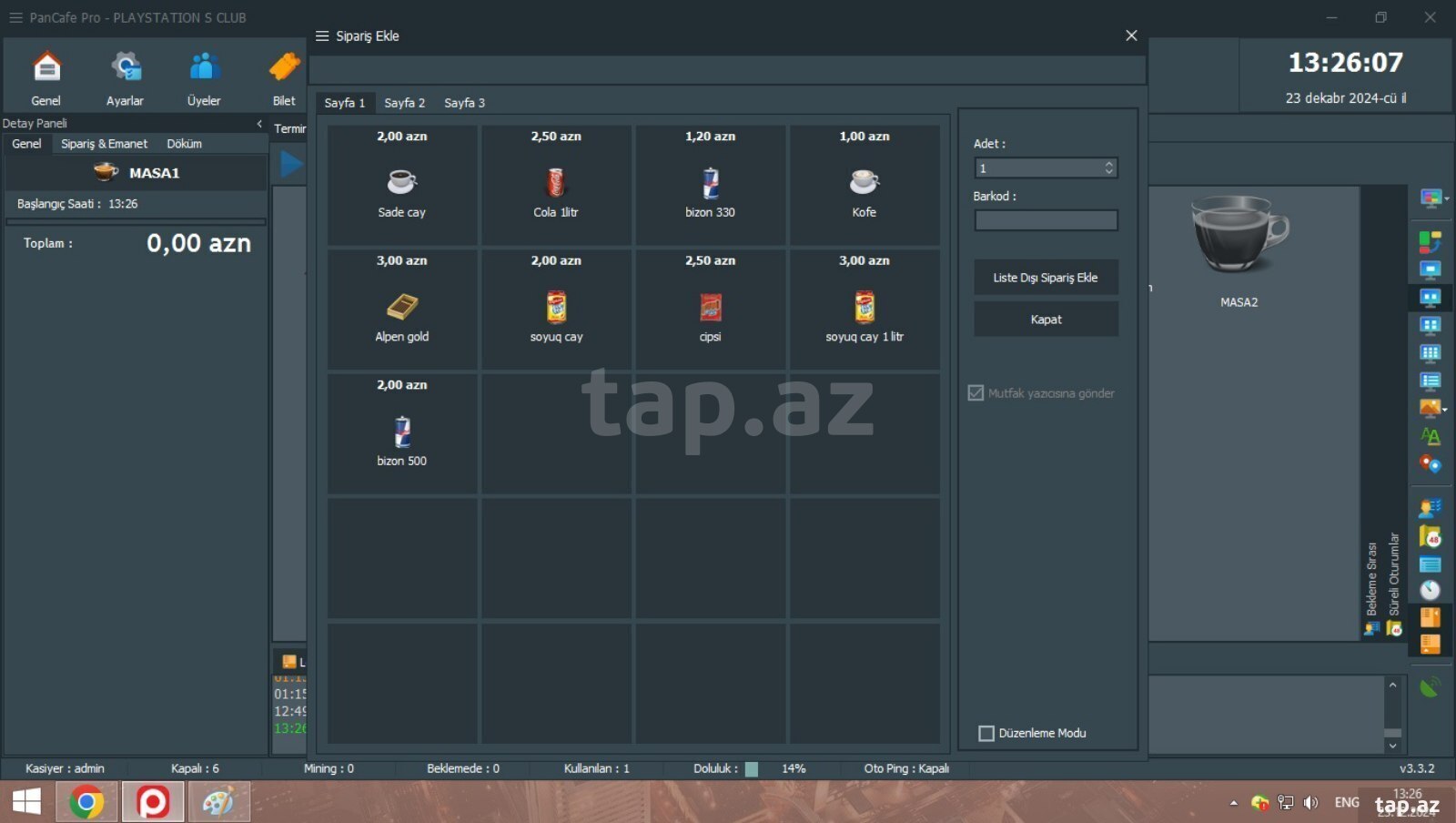
Task: Choose the soyuq cay 2,00 azn tile
Action: pyautogui.click(x=556, y=310)
